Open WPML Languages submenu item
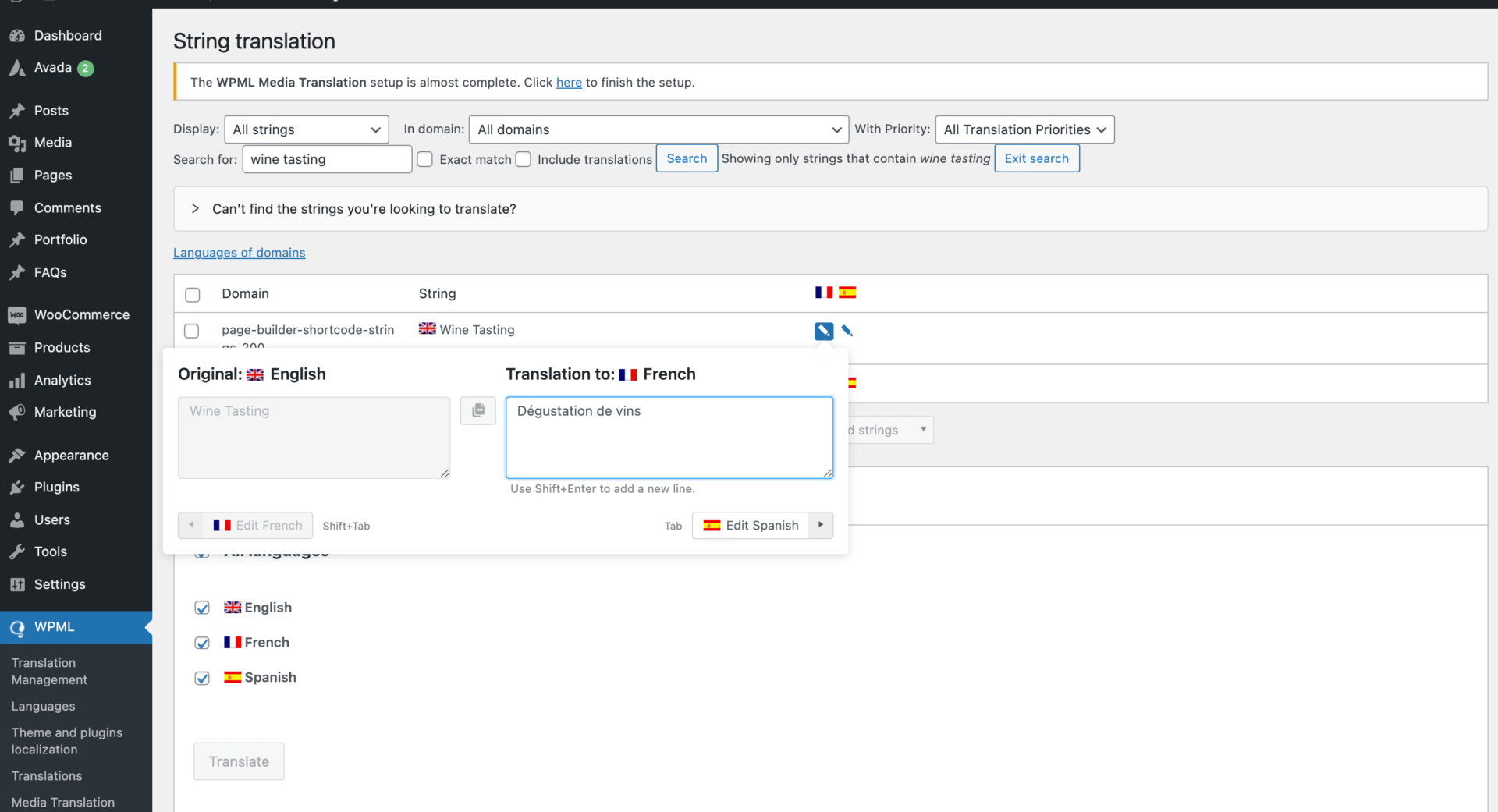 tap(44, 707)
